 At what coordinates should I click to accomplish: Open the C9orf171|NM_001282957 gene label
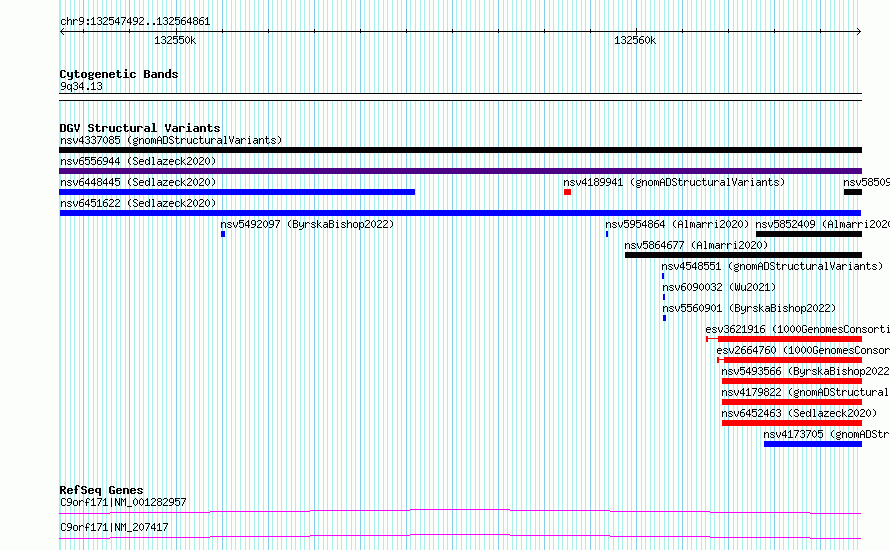click(123, 502)
